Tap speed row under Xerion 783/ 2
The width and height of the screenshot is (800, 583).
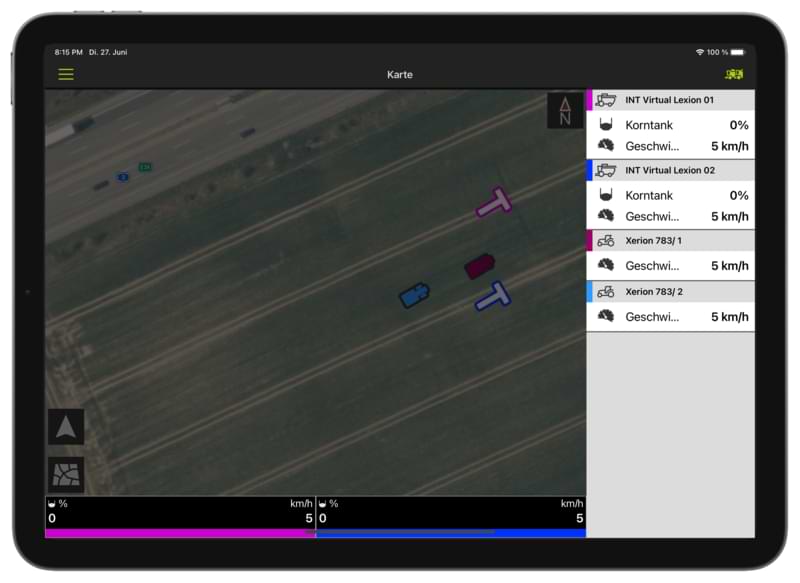pyautogui.click(x=670, y=317)
